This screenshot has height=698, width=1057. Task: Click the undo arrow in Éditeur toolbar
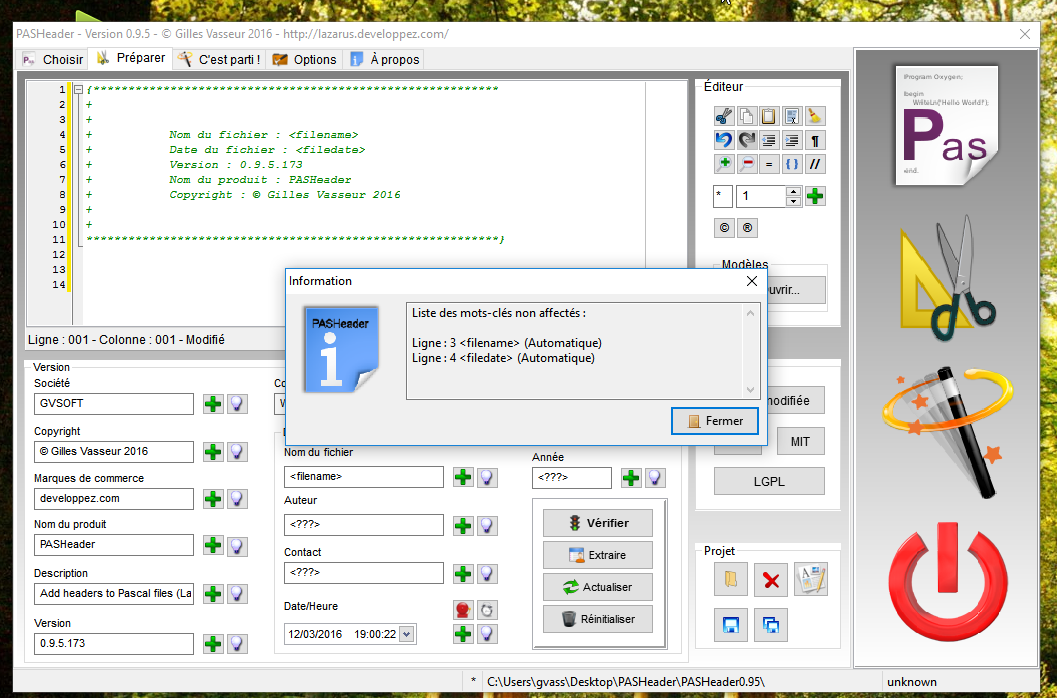click(x=725, y=140)
